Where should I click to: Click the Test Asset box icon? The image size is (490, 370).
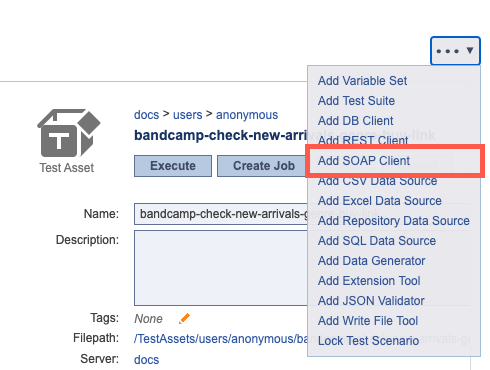(x=69, y=133)
